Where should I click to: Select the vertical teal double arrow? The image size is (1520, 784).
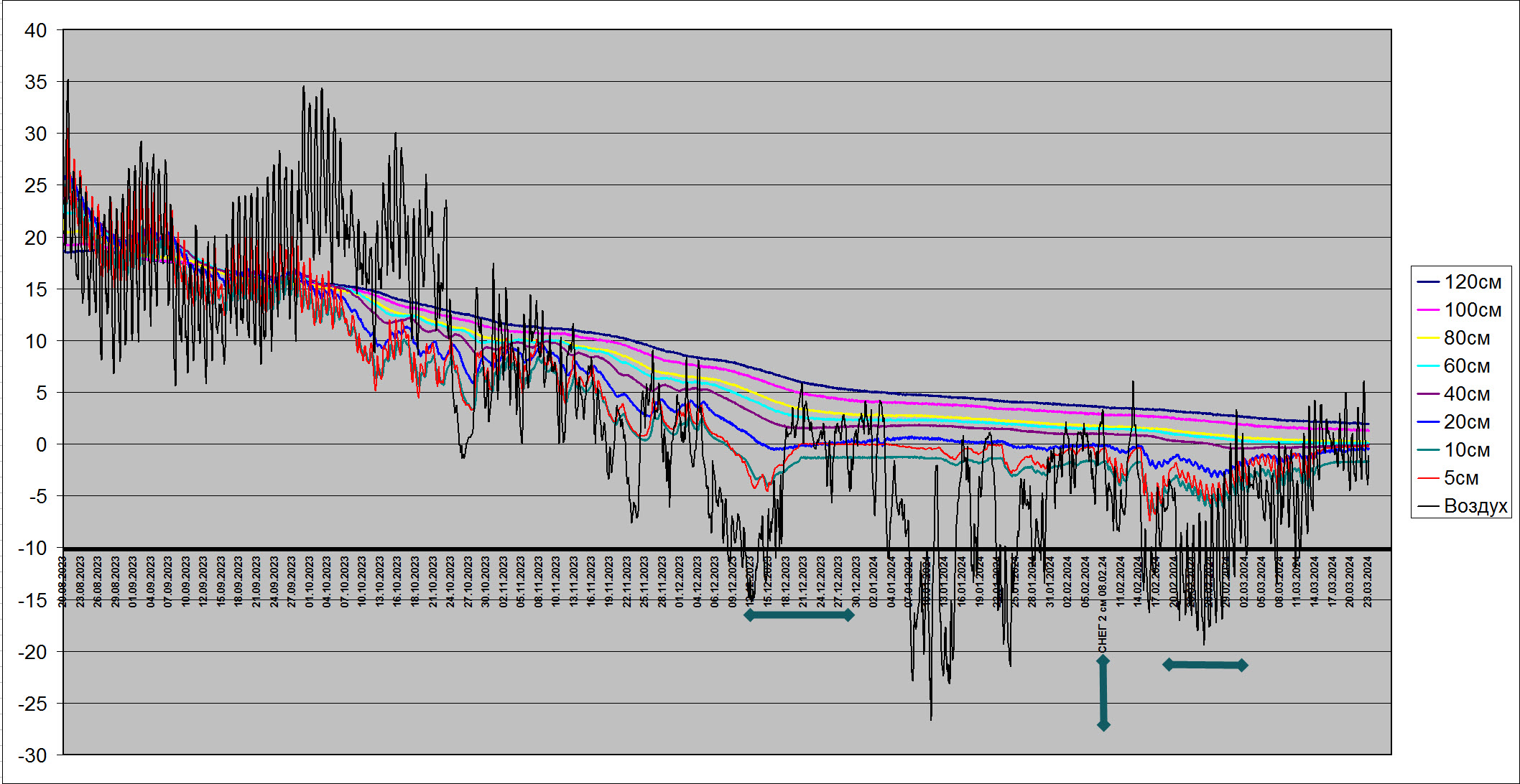(1103, 693)
